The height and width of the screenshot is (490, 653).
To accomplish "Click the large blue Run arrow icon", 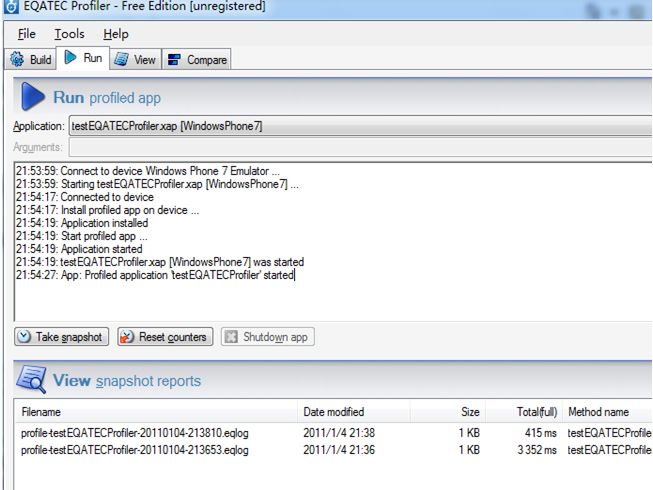I will pyautogui.click(x=32, y=96).
